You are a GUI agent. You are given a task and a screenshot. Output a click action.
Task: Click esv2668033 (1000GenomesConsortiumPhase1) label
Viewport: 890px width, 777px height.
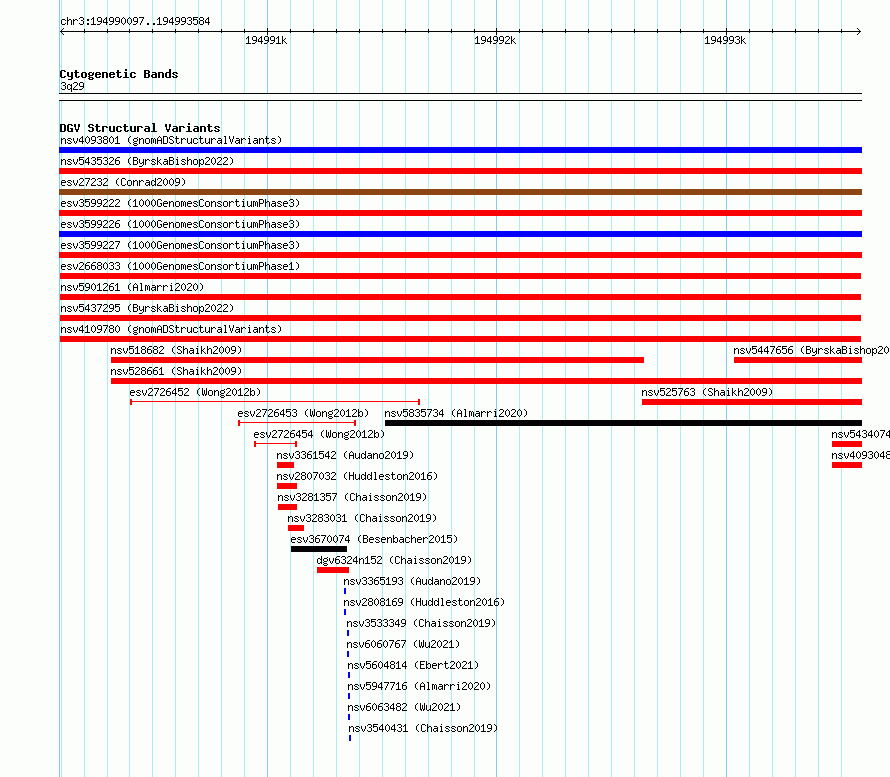coord(180,266)
